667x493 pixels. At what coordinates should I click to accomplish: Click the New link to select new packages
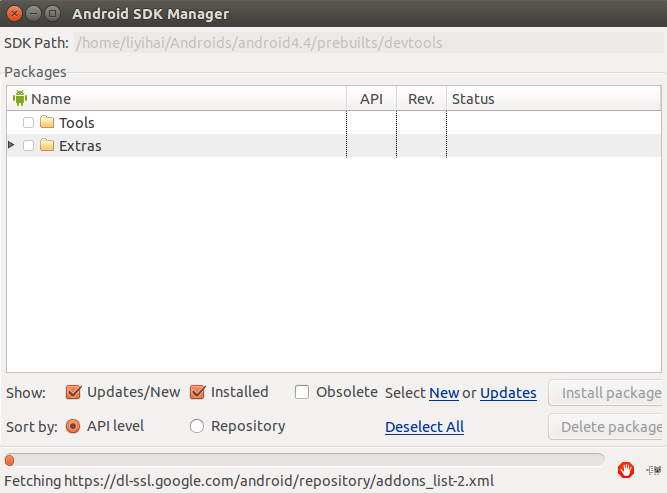tap(444, 393)
